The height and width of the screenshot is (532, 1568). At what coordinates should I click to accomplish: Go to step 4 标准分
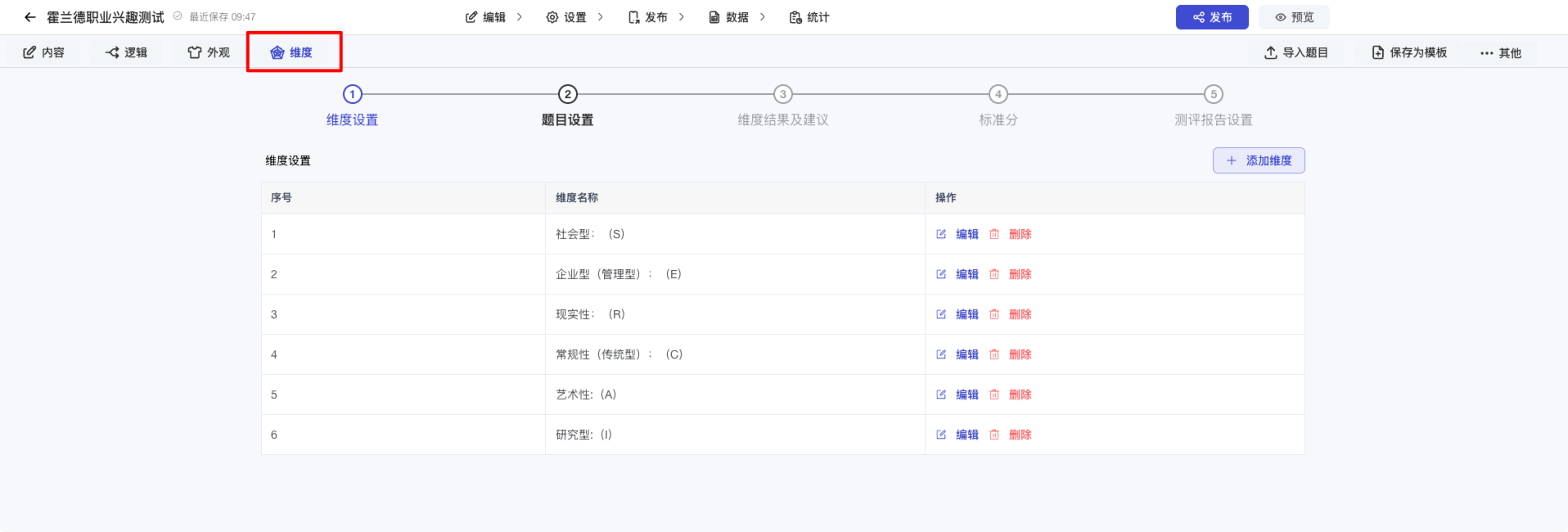[998, 106]
